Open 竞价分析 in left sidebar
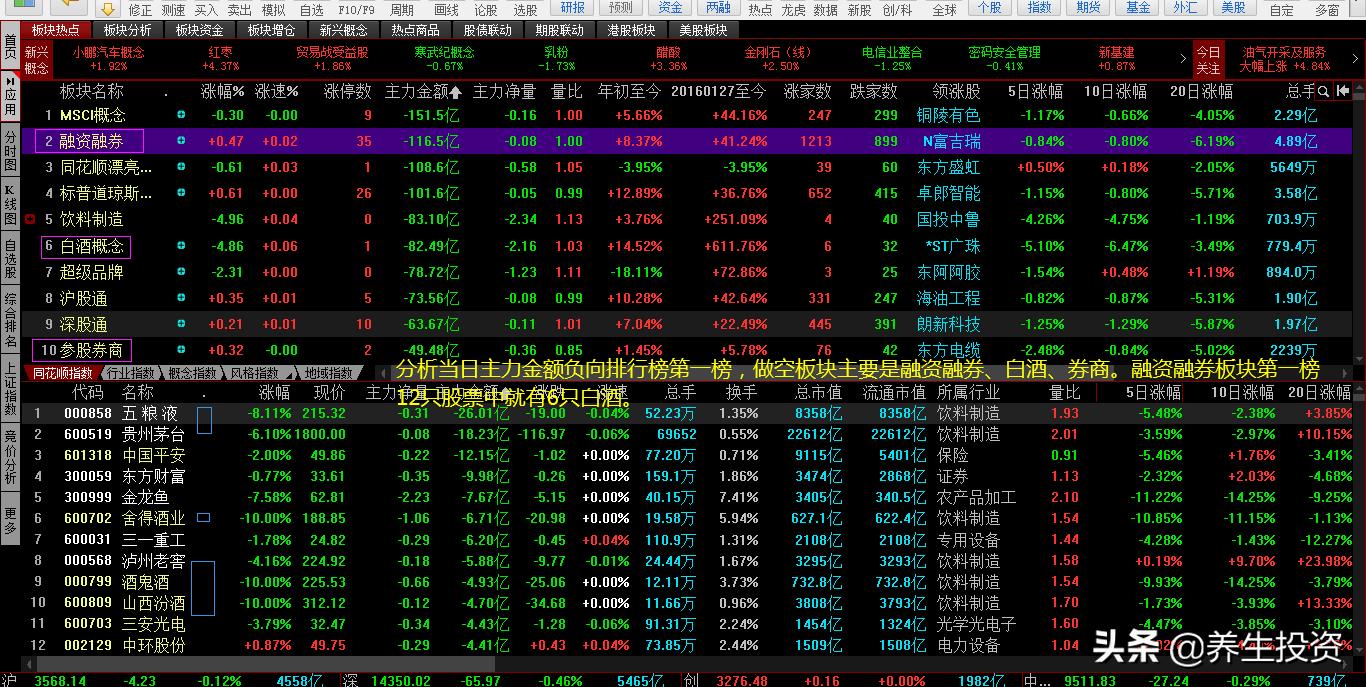This screenshot has height=687, width=1366. pos(10,456)
